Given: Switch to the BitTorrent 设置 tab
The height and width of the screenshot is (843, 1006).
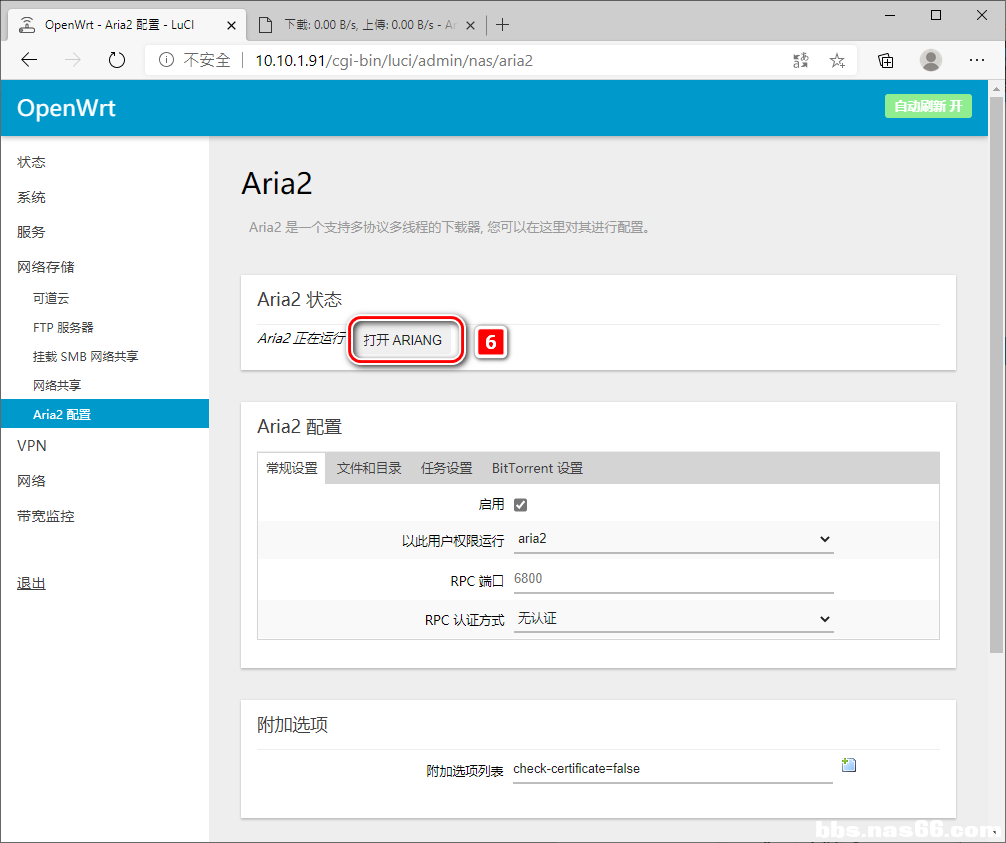Looking at the screenshot, I should coord(537,468).
